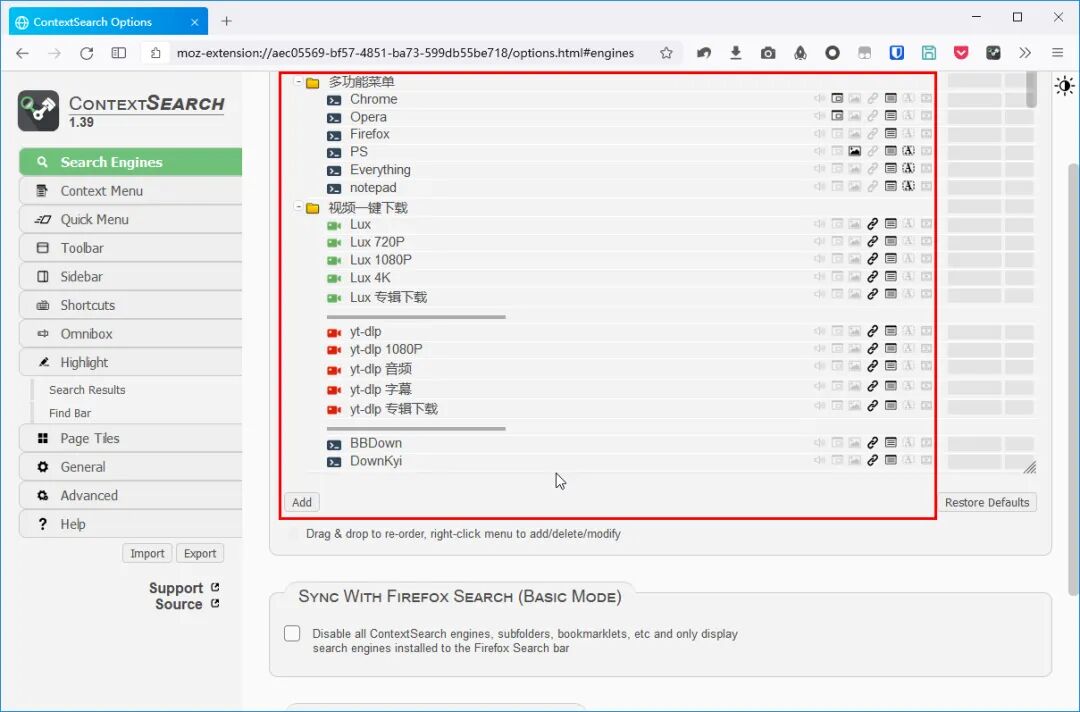
Task: Toggle the Firefox sidebar icon
Action: pos(118,53)
